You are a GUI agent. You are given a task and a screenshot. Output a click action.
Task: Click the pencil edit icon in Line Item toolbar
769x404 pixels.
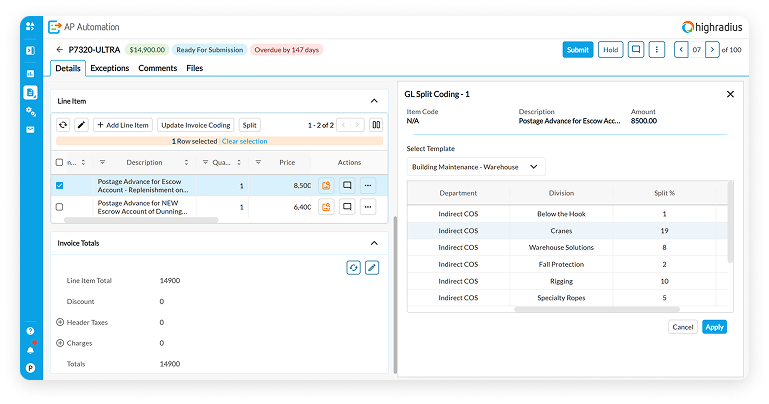click(81, 125)
